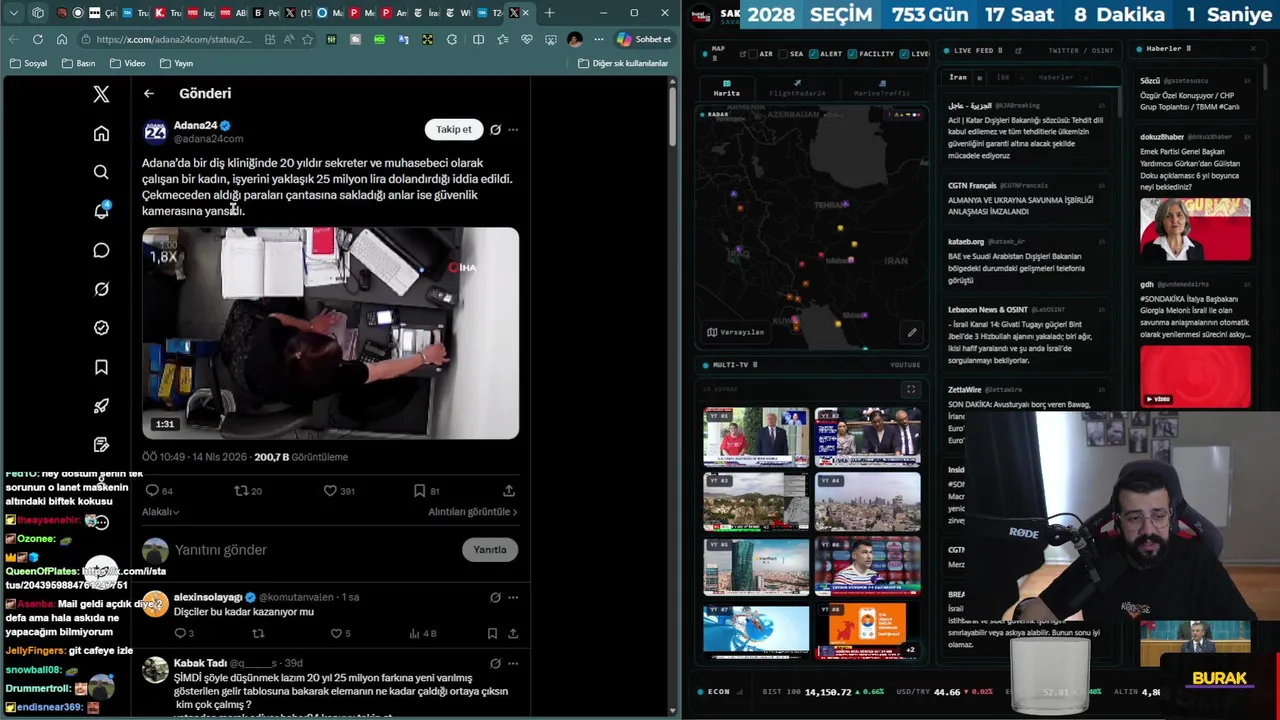This screenshot has width=1280, height=720.
Task: Open the X search magnifier icon
Action: click(x=101, y=173)
